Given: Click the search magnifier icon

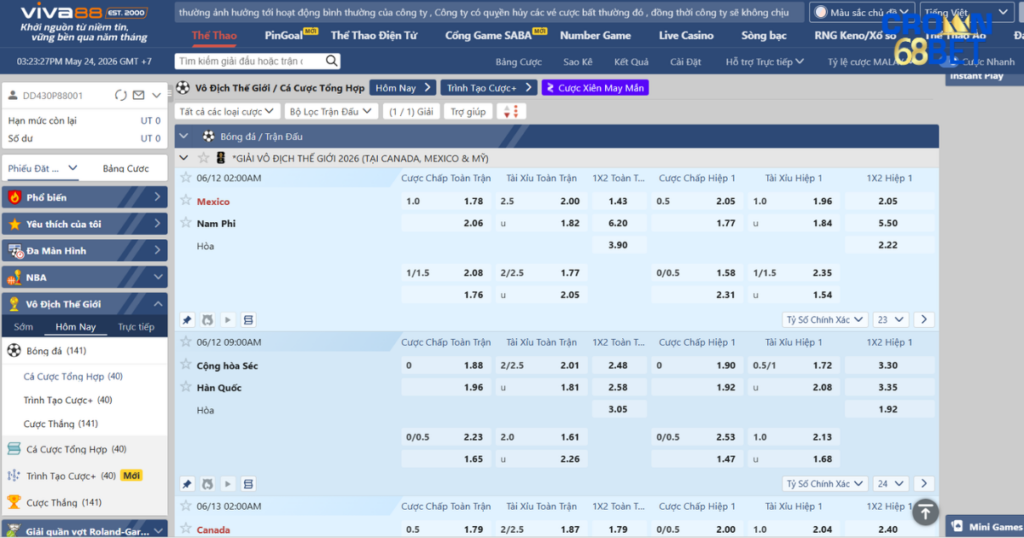Looking at the screenshot, I should (332, 61).
